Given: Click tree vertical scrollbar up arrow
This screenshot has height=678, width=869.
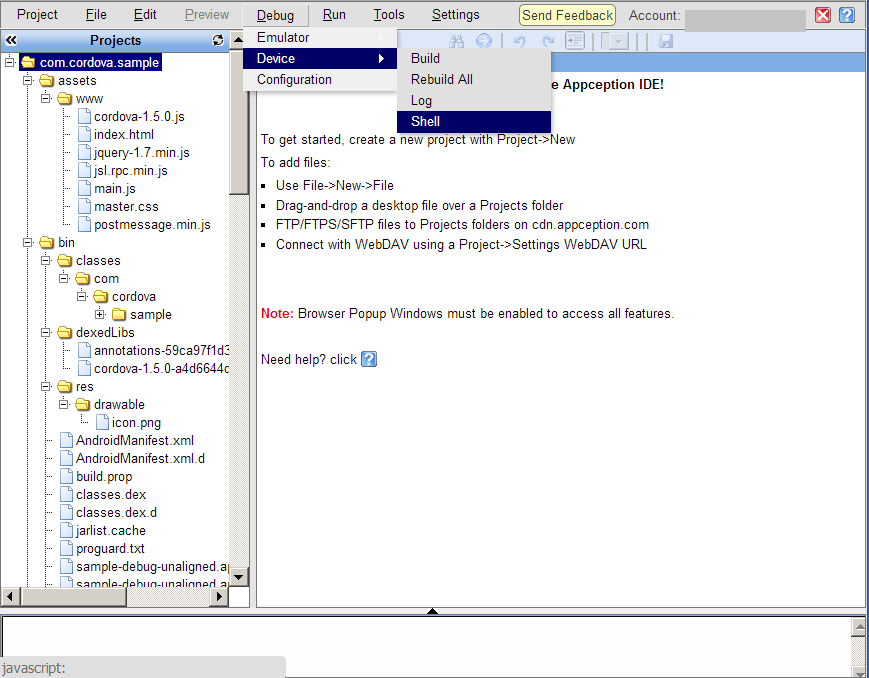Looking at the screenshot, I should pyautogui.click(x=238, y=40).
